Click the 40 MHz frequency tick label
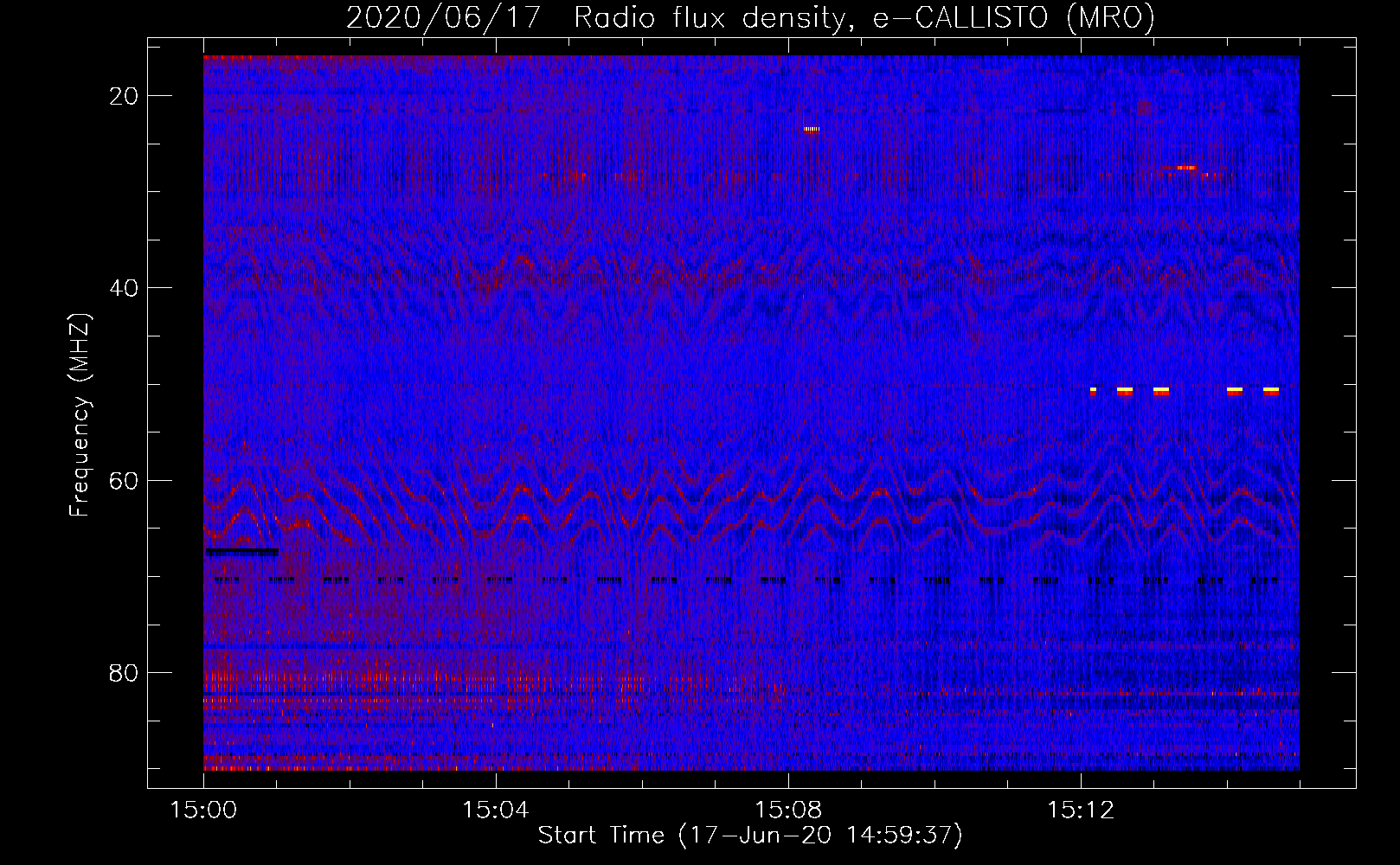Image resolution: width=1400 pixels, height=865 pixels. 125,288
